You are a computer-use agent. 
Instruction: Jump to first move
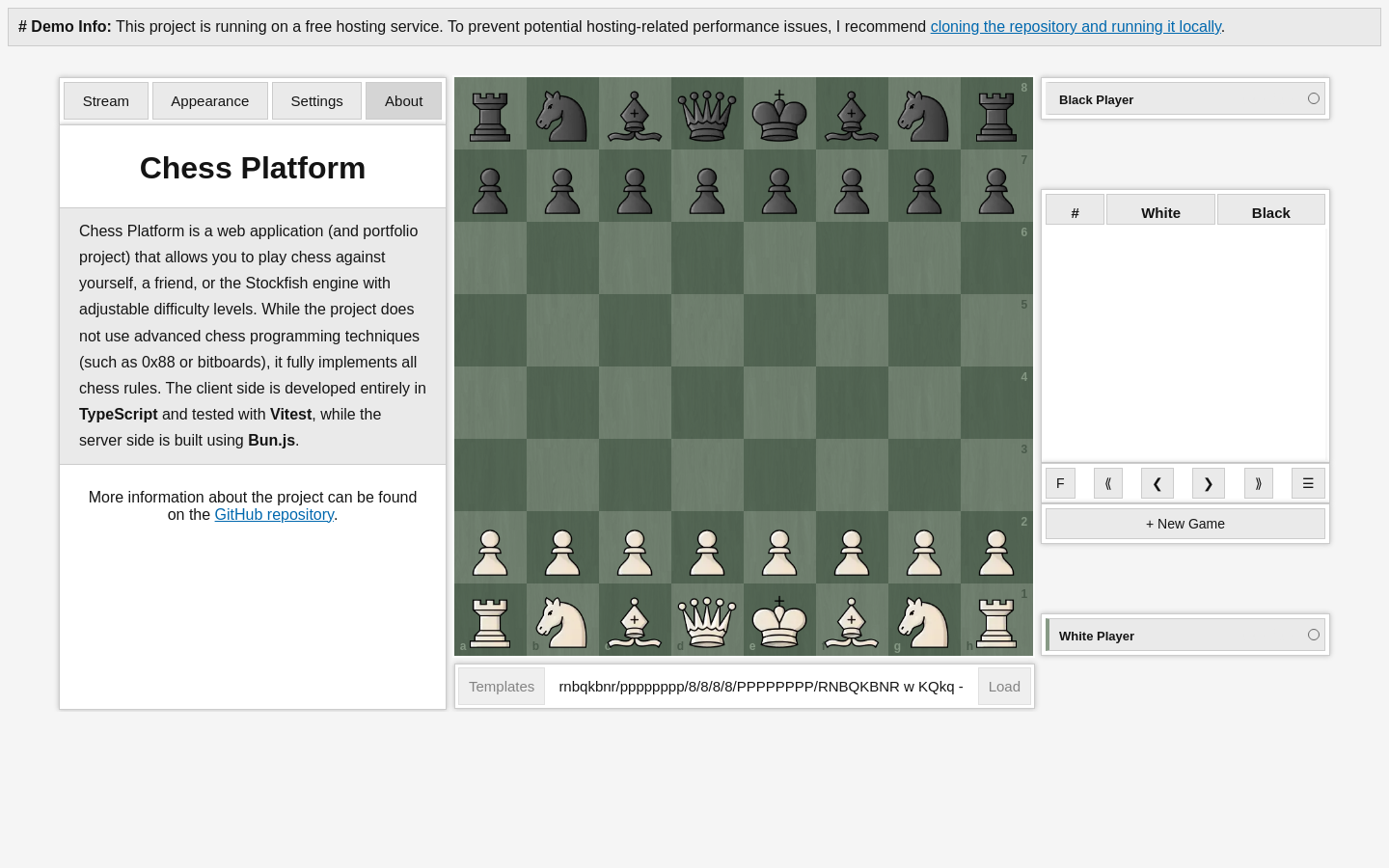1108,483
